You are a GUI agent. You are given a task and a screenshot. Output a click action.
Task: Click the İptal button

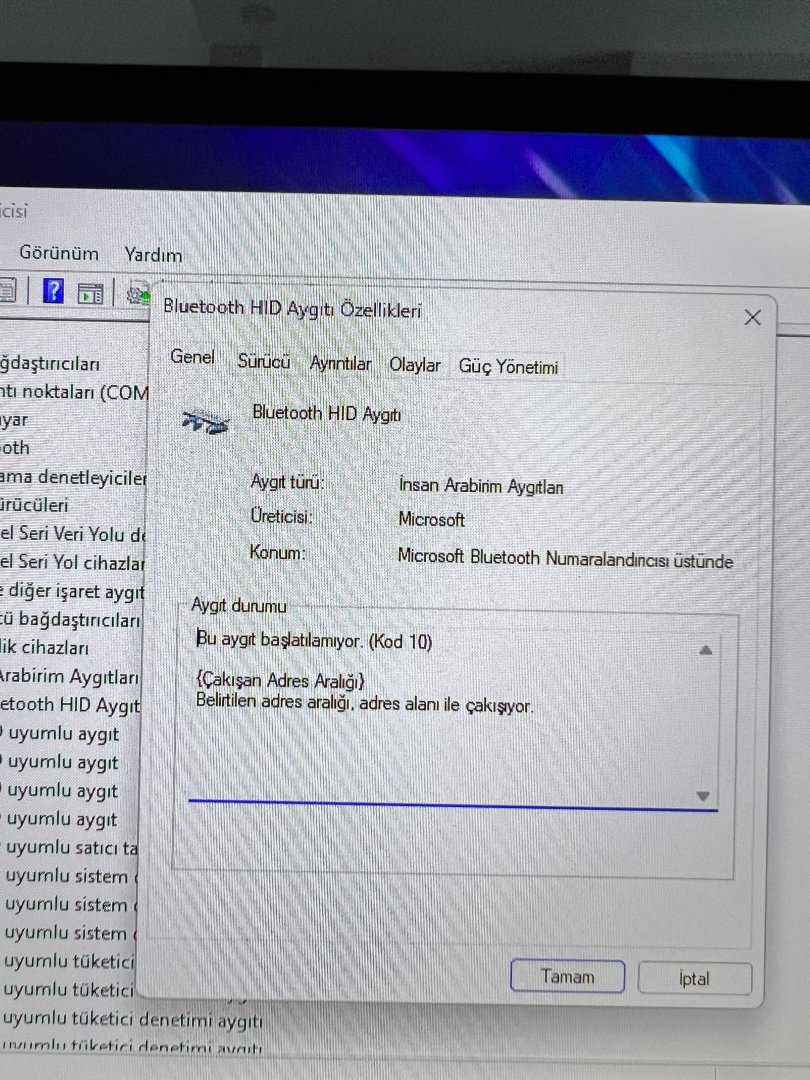[x=694, y=979]
